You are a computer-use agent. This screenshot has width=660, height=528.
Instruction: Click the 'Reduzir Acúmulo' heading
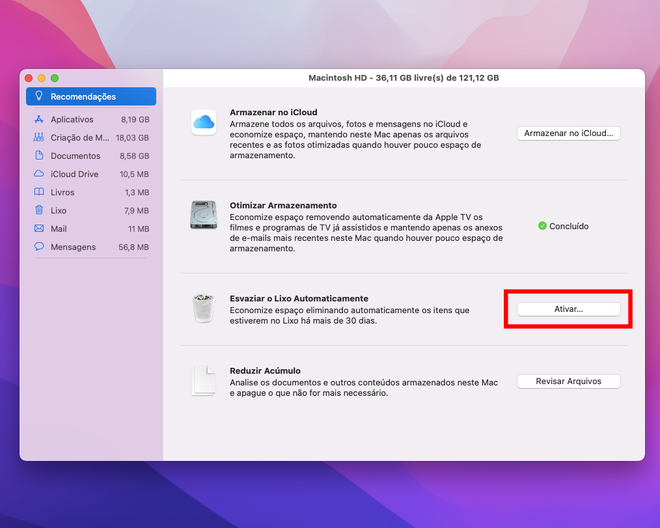tap(265, 371)
